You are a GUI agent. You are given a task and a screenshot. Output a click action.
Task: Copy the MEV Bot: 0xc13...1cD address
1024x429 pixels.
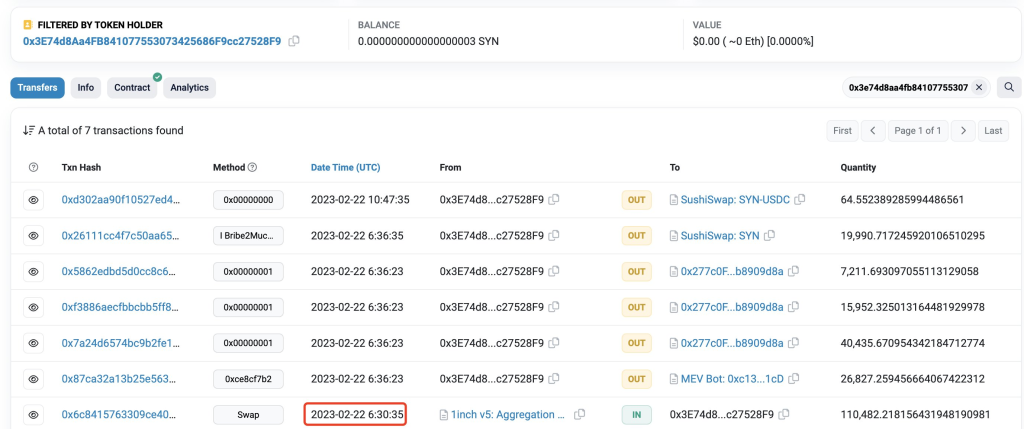(793, 379)
